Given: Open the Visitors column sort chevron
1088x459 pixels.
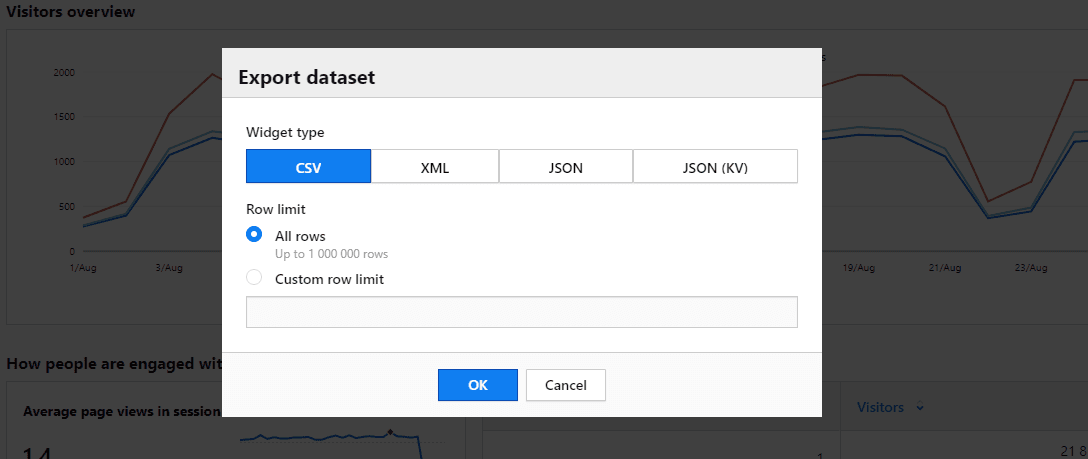Looking at the screenshot, I should (920, 408).
